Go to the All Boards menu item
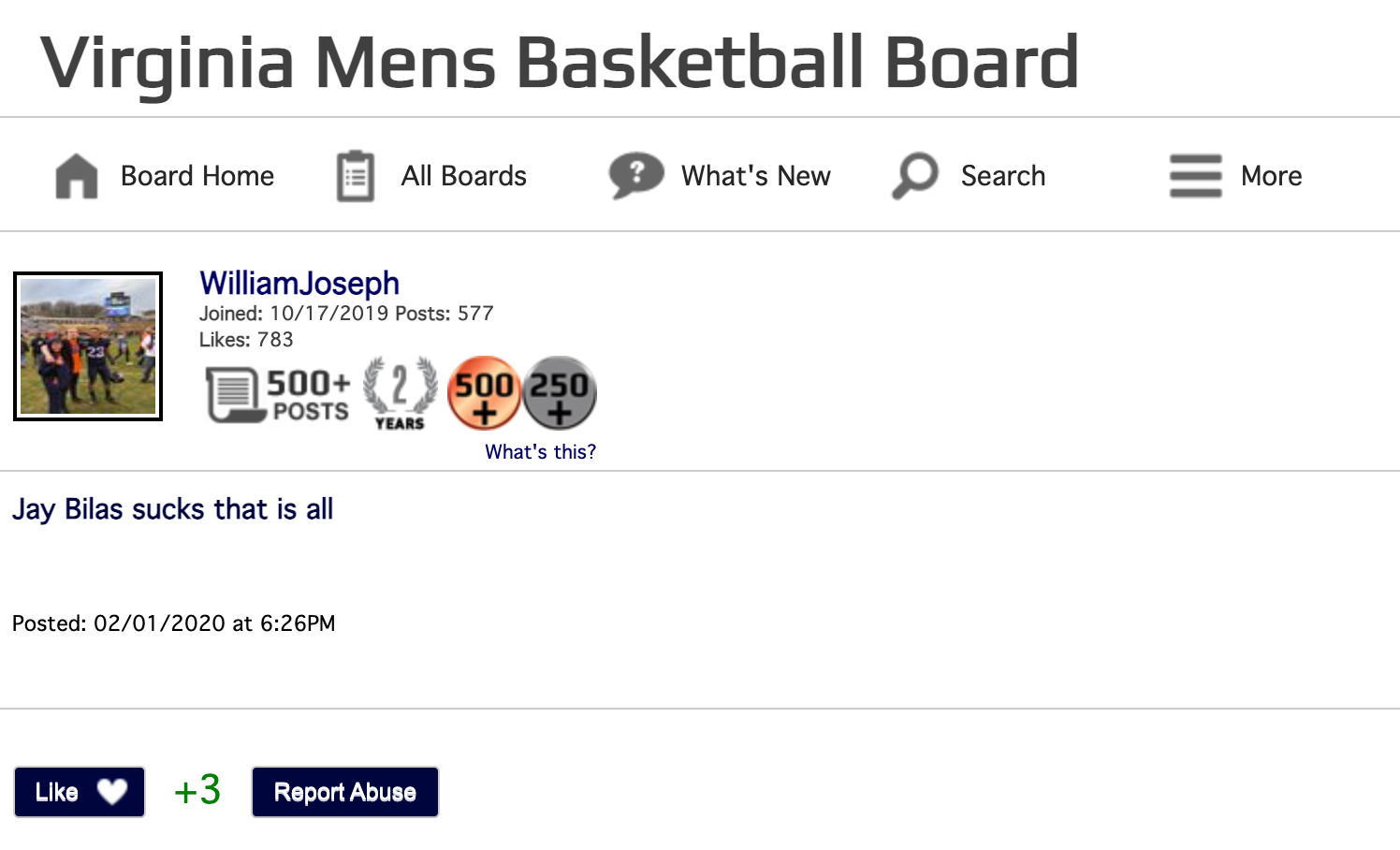Viewport: 1400px width, 850px height. click(x=464, y=176)
